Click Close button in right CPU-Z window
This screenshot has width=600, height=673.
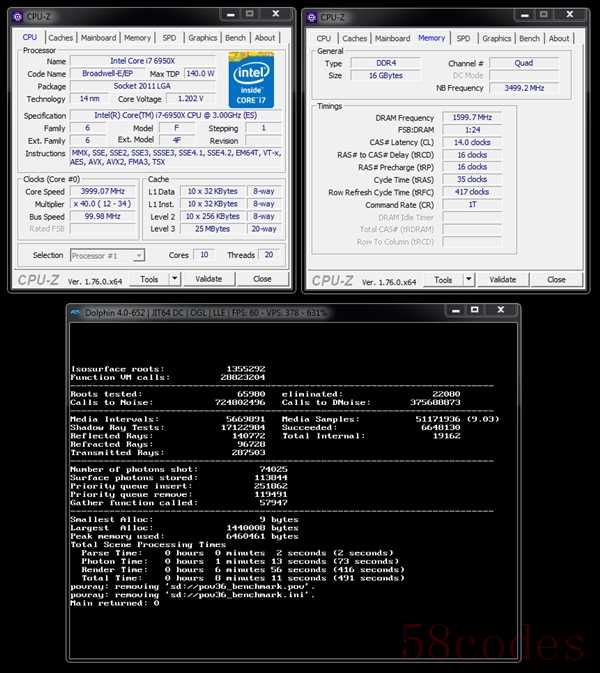pyautogui.click(x=556, y=280)
